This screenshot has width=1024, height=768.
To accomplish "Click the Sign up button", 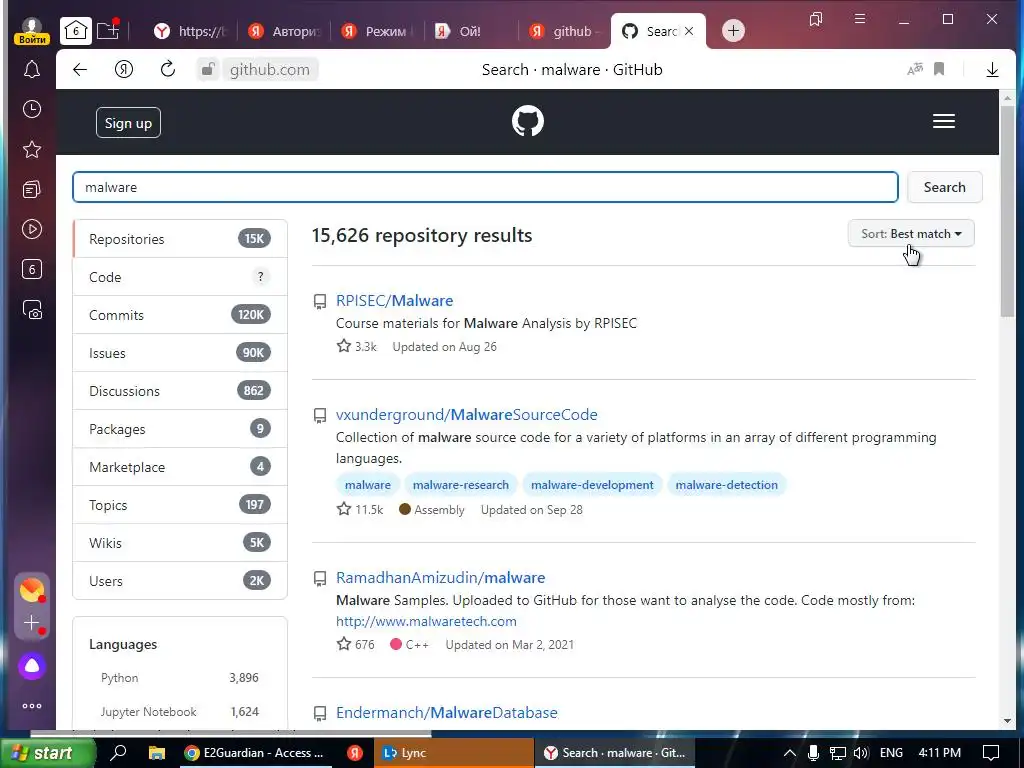I will 128,123.
